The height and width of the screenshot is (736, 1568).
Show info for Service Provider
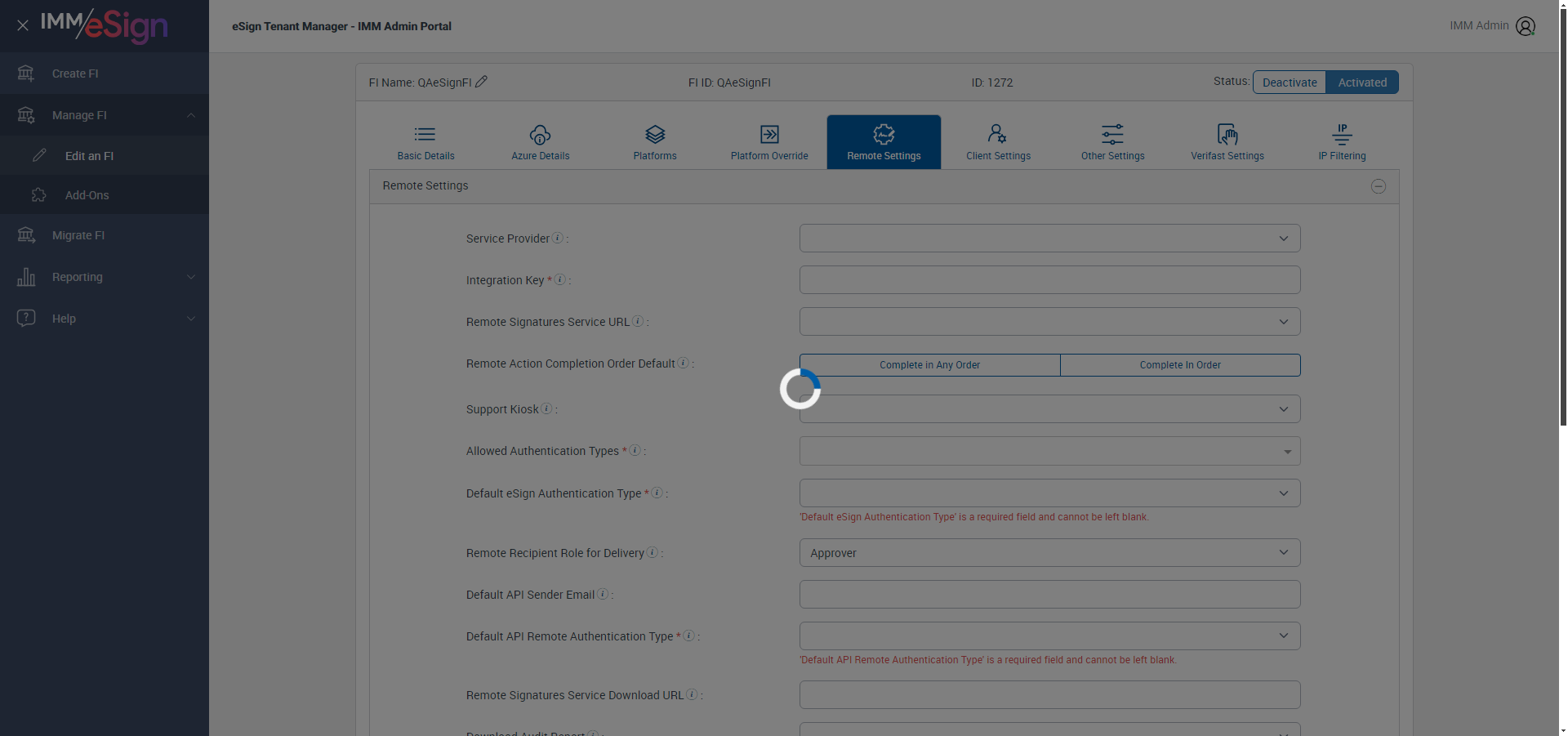coord(558,238)
